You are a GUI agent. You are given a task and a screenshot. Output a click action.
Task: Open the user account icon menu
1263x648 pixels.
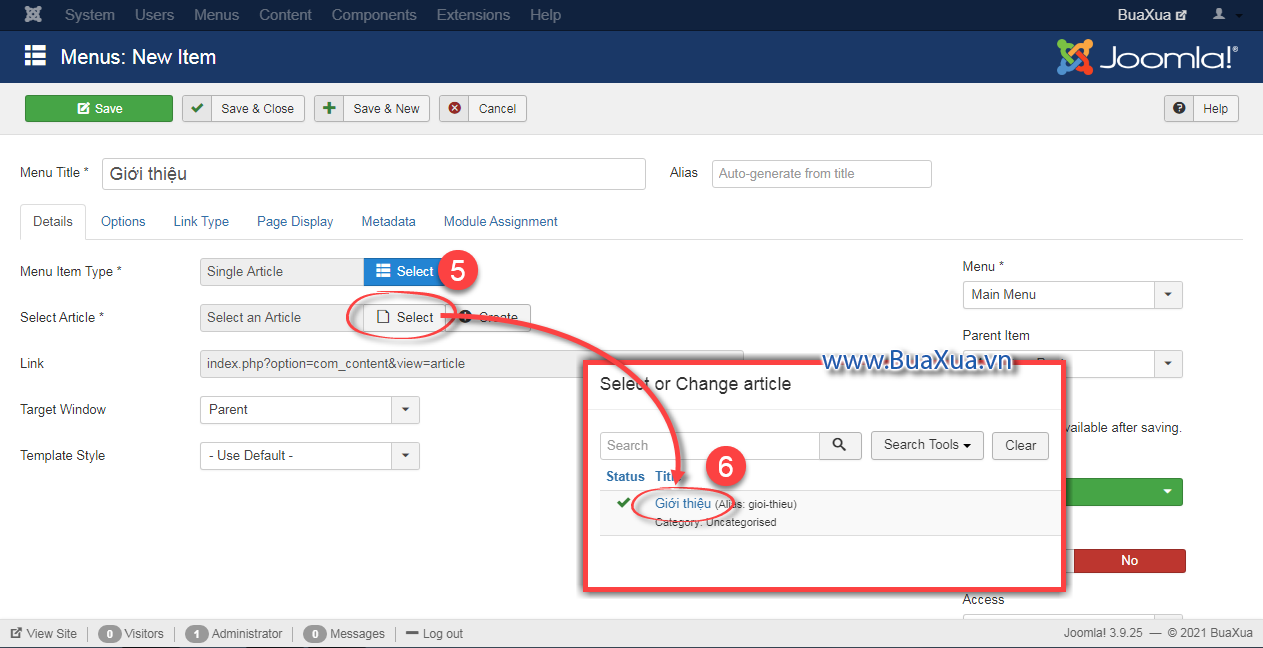point(1228,15)
